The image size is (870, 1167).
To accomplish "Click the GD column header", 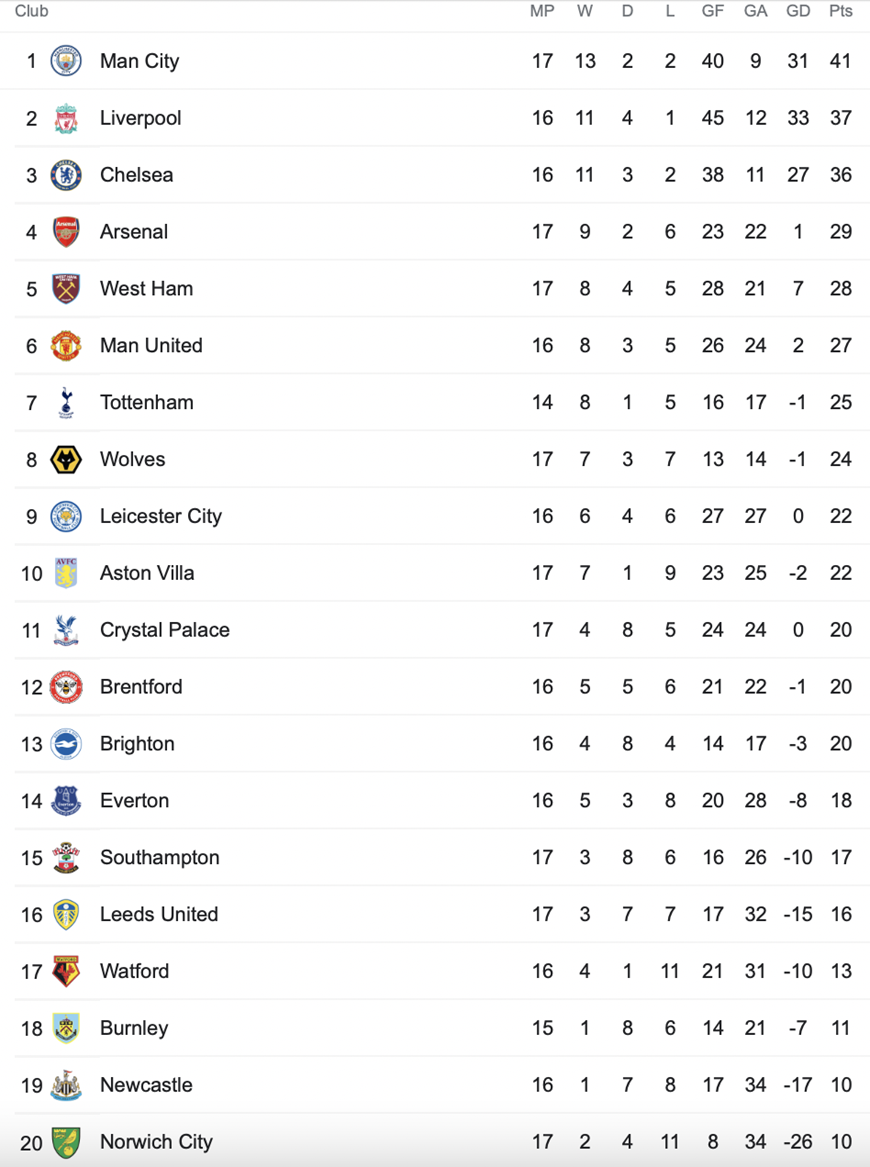I will click(x=798, y=11).
